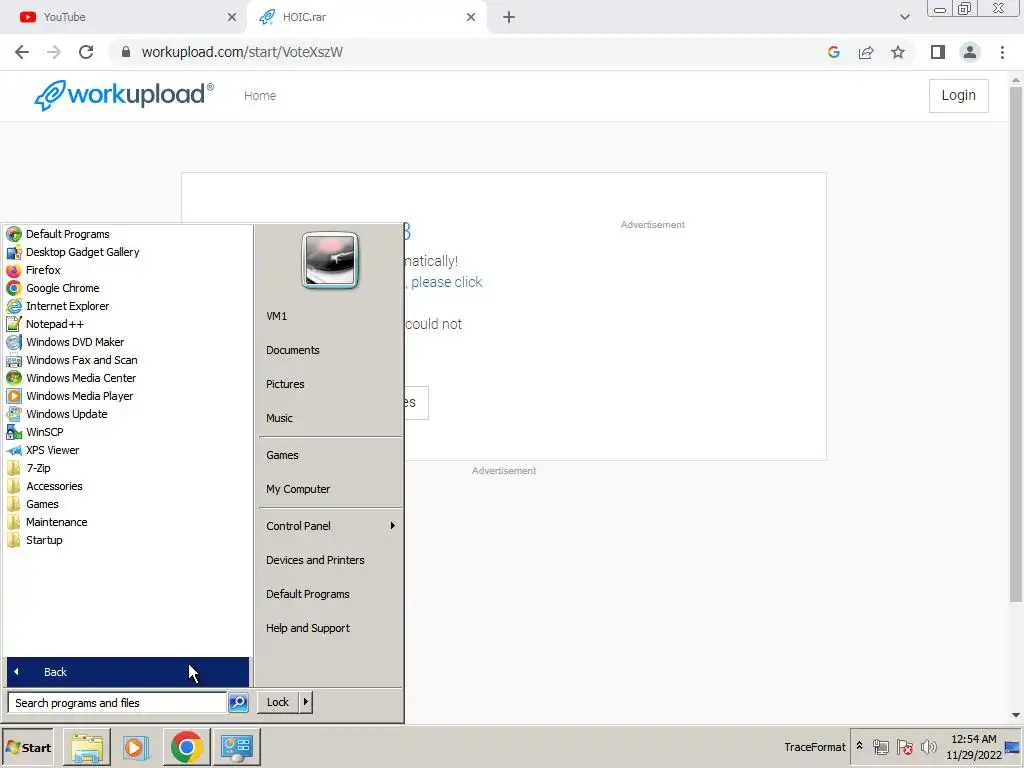1024x768 pixels.
Task: Select the HOIC.rar tab
Action: (x=366, y=17)
